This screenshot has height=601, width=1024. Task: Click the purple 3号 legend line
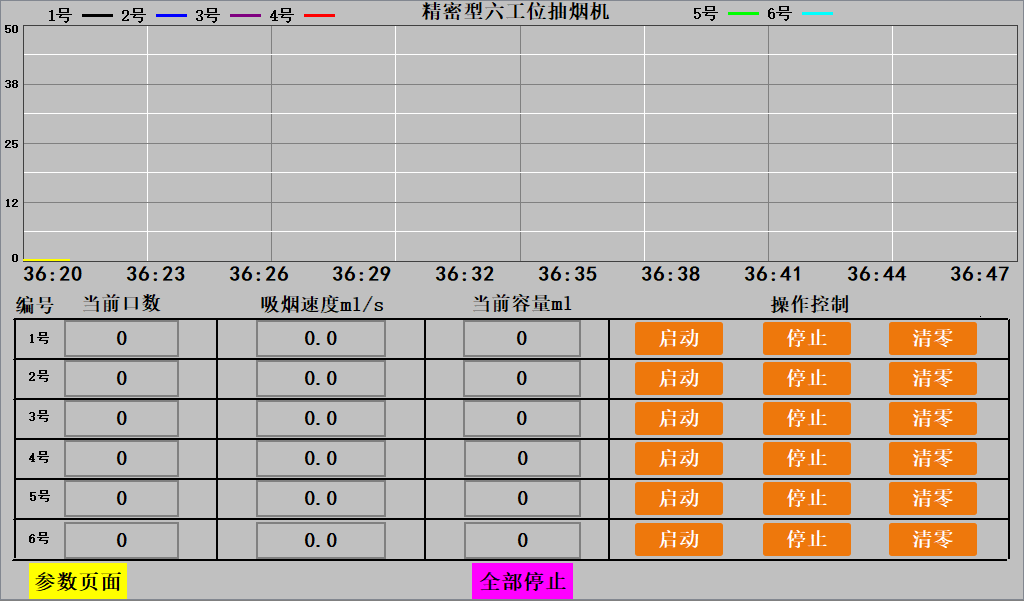coord(246,15)
